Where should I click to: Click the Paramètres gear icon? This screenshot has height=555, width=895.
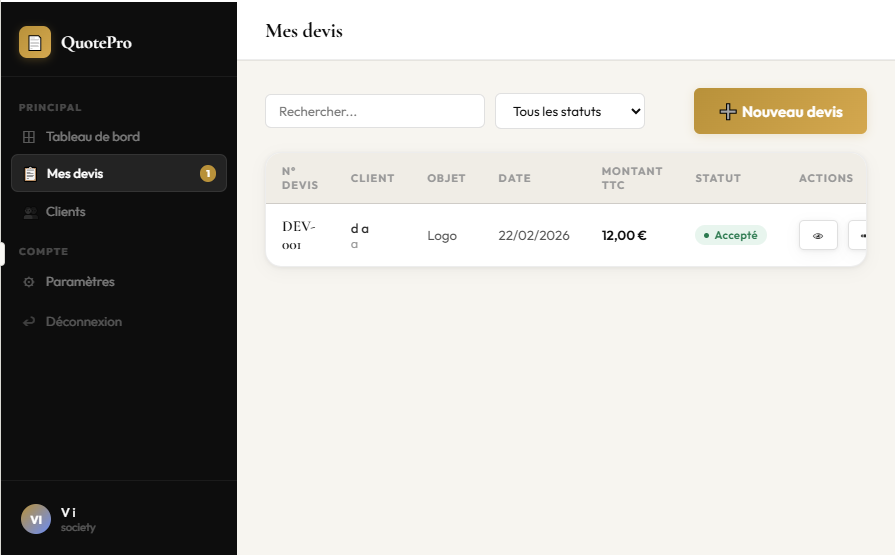coord(29,282)
